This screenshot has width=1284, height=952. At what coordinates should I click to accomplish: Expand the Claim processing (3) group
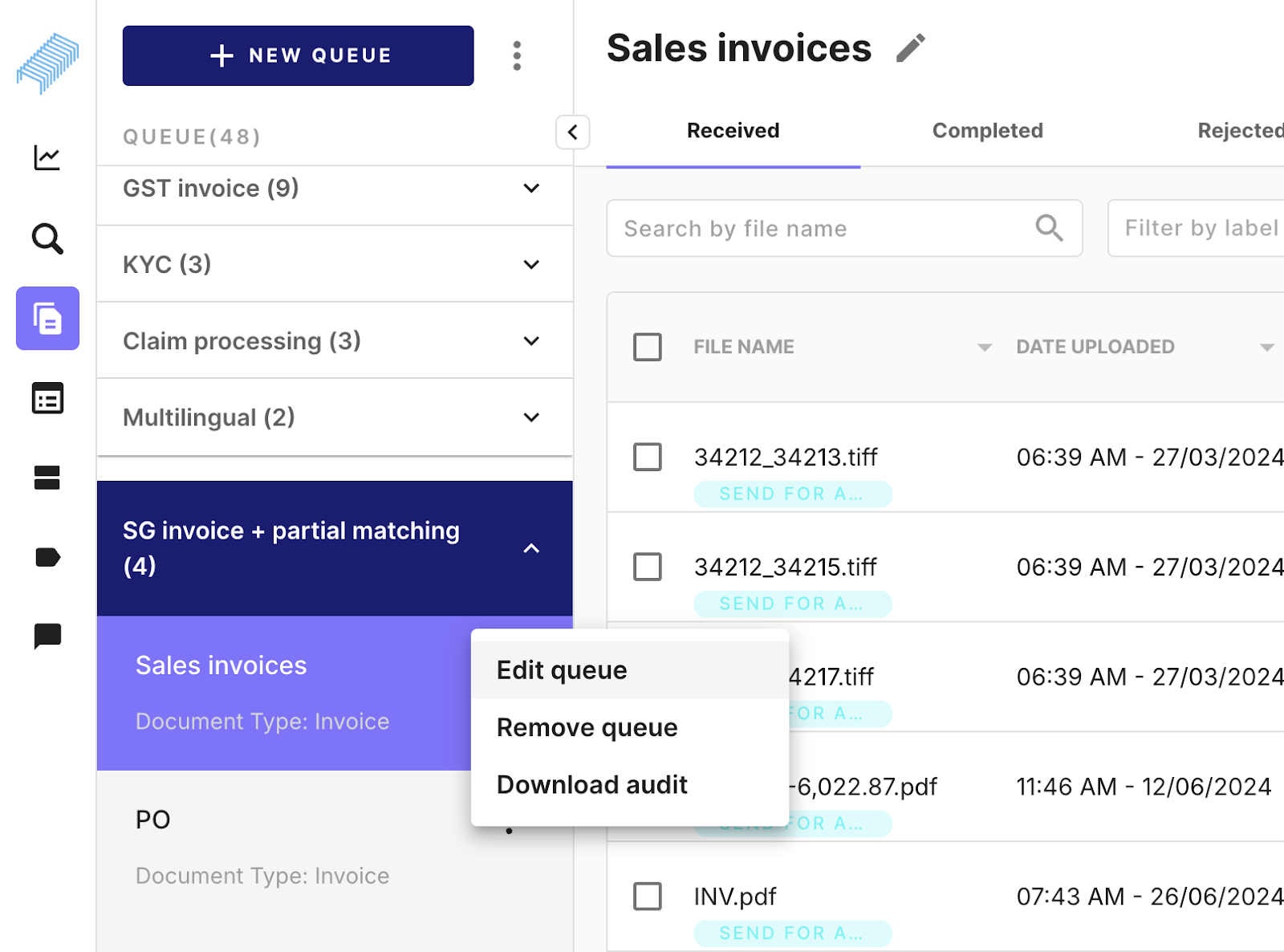[335, 340]
